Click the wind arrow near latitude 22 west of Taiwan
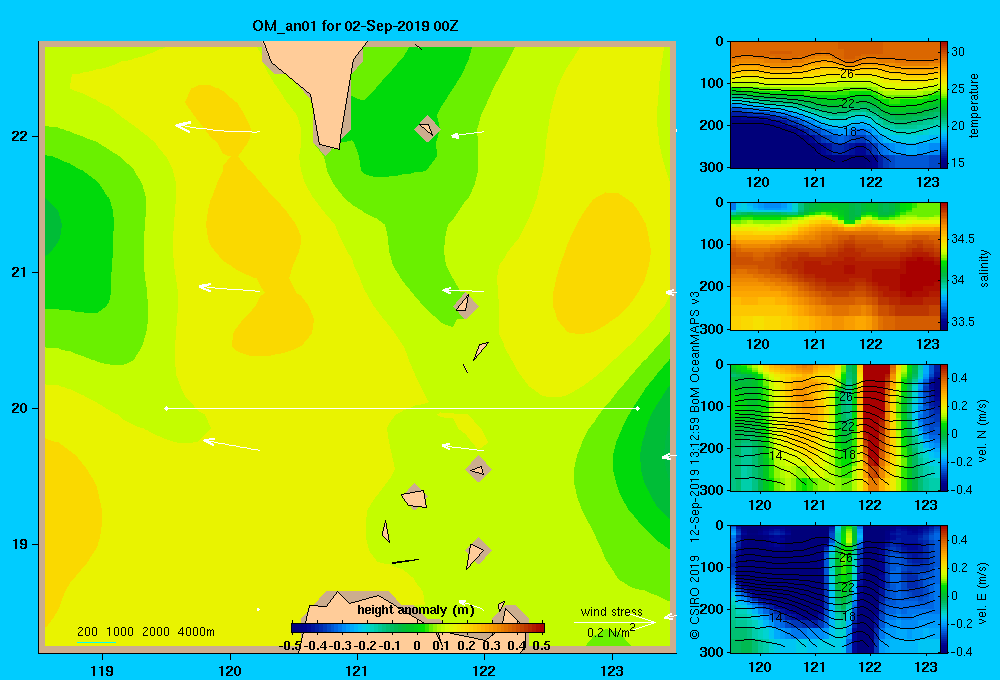Viewport: 1000px width, 680px height. [x=217, y=128]
